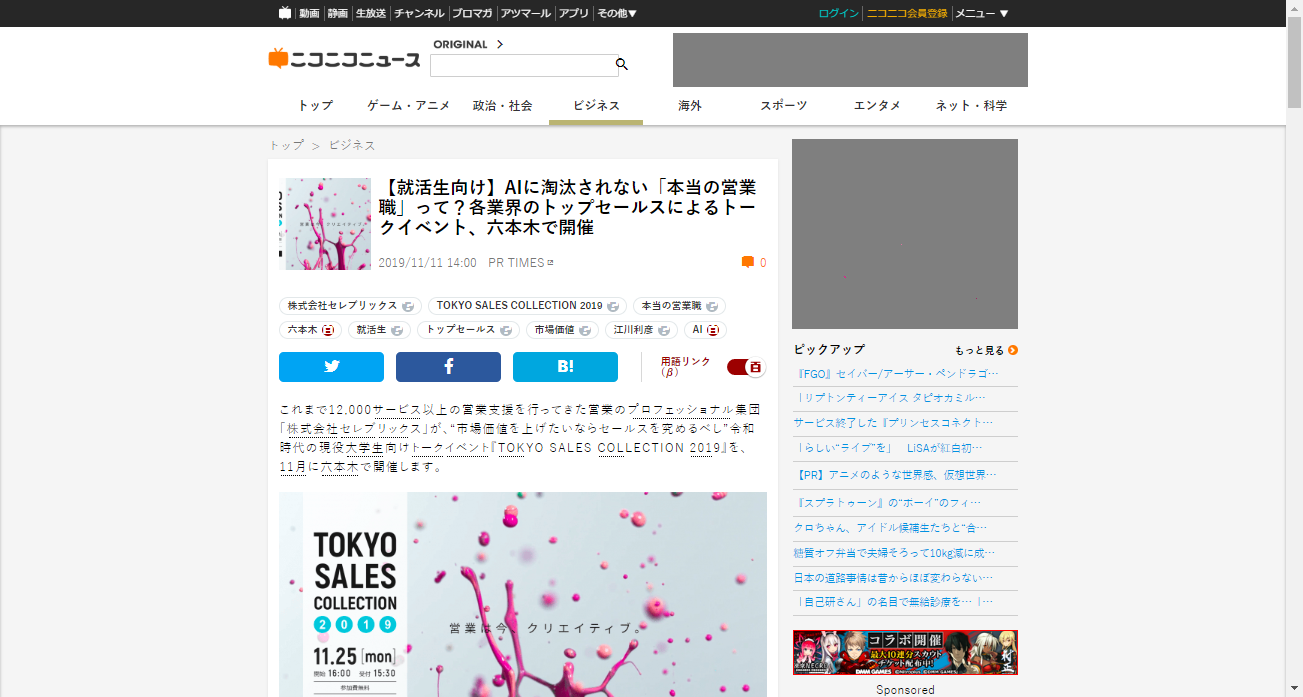Select the ビジネス tab

(596, 105)
